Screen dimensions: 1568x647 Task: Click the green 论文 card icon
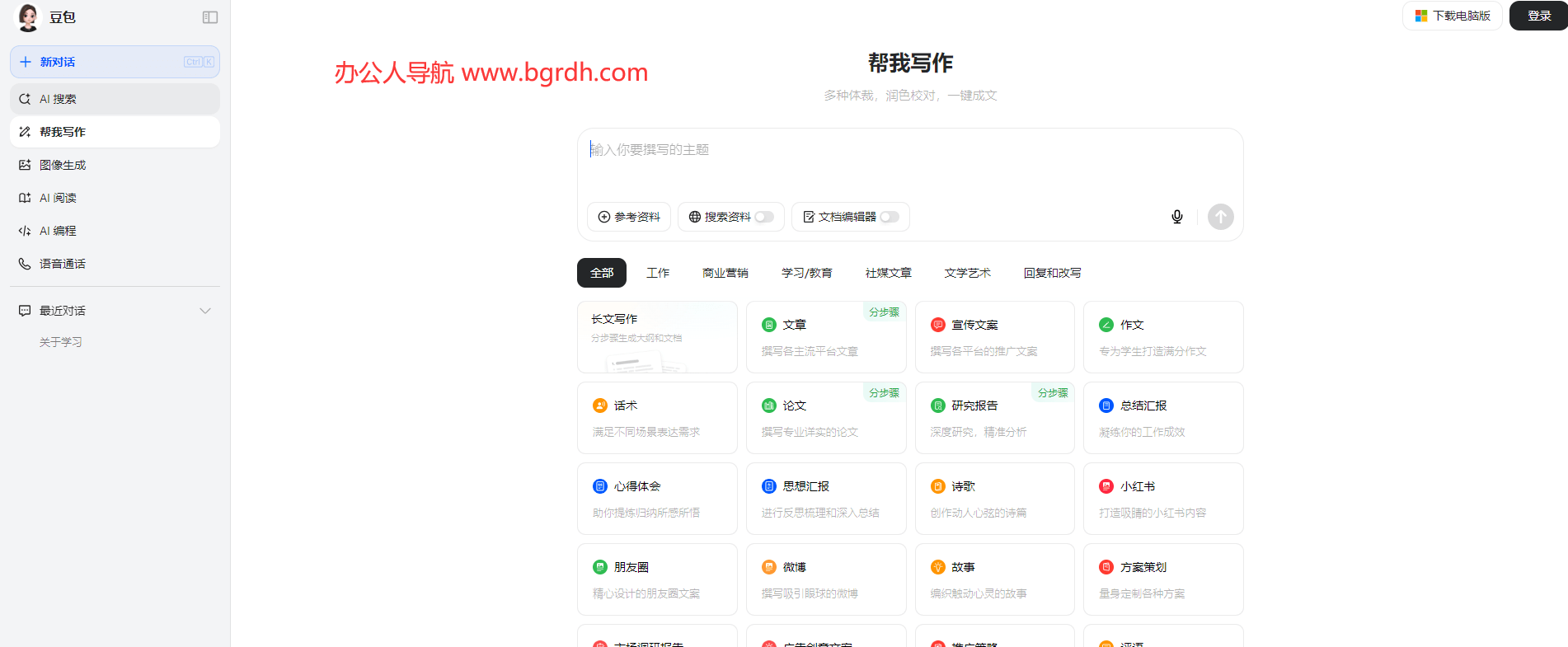tap(769, 406)
